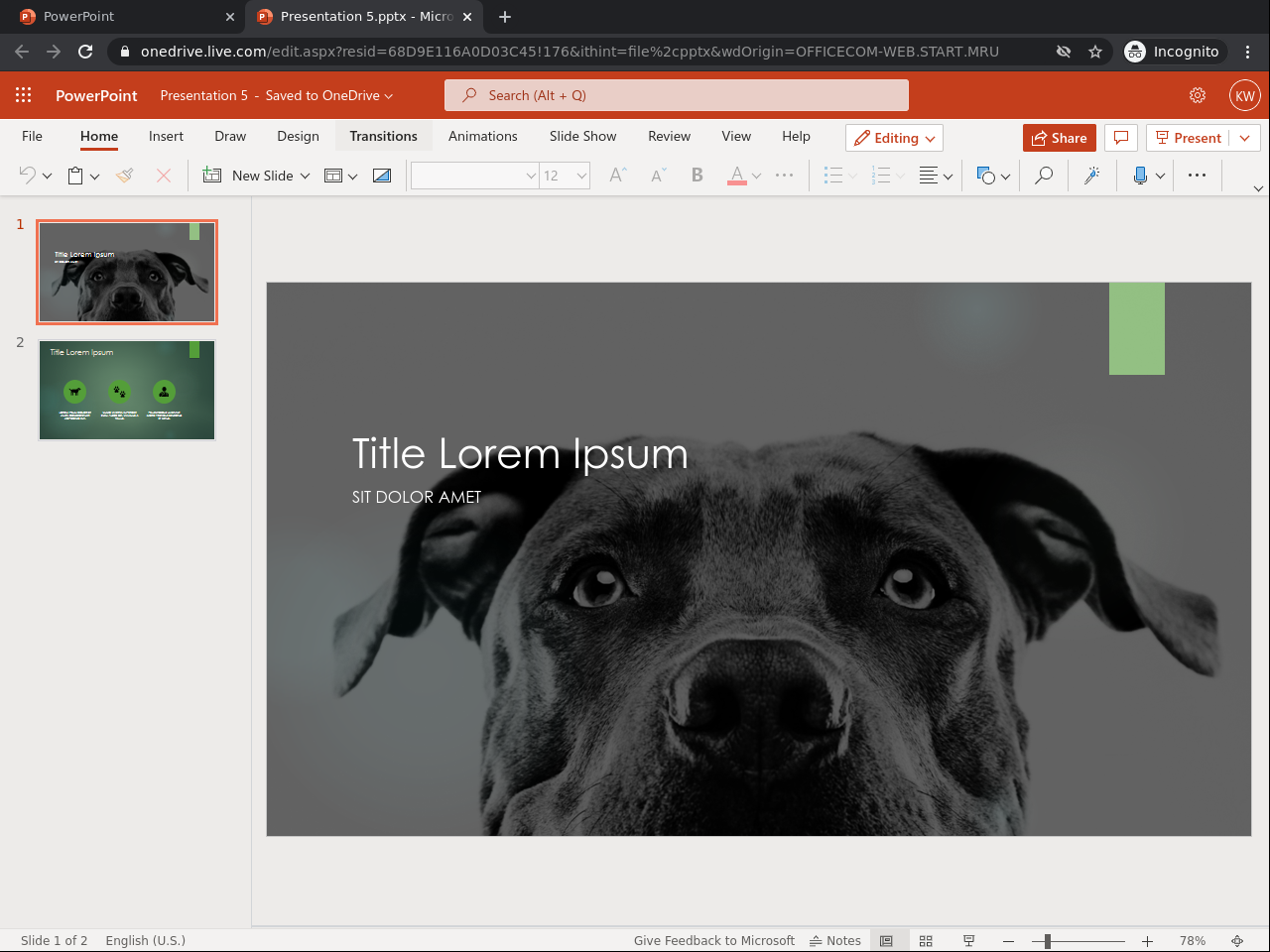Expand the New Slide dropdown arrow
Viewport: 1270px width, 952px height.
pyautogui.click(x=305, y=176)
